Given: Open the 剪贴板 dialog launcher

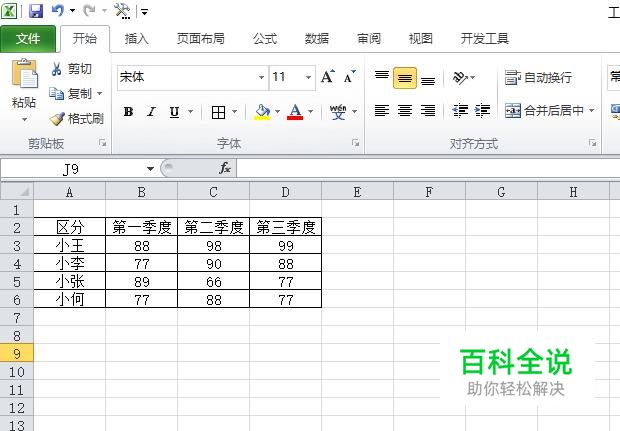Looking at the screenshot, I should (103, 143).
